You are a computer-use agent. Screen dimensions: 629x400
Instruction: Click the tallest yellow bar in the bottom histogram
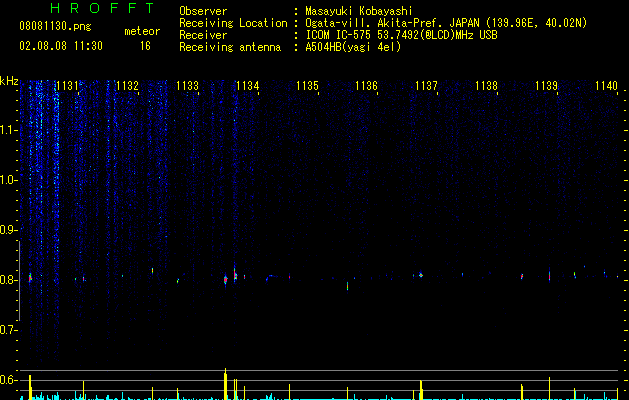click(225, 384)
